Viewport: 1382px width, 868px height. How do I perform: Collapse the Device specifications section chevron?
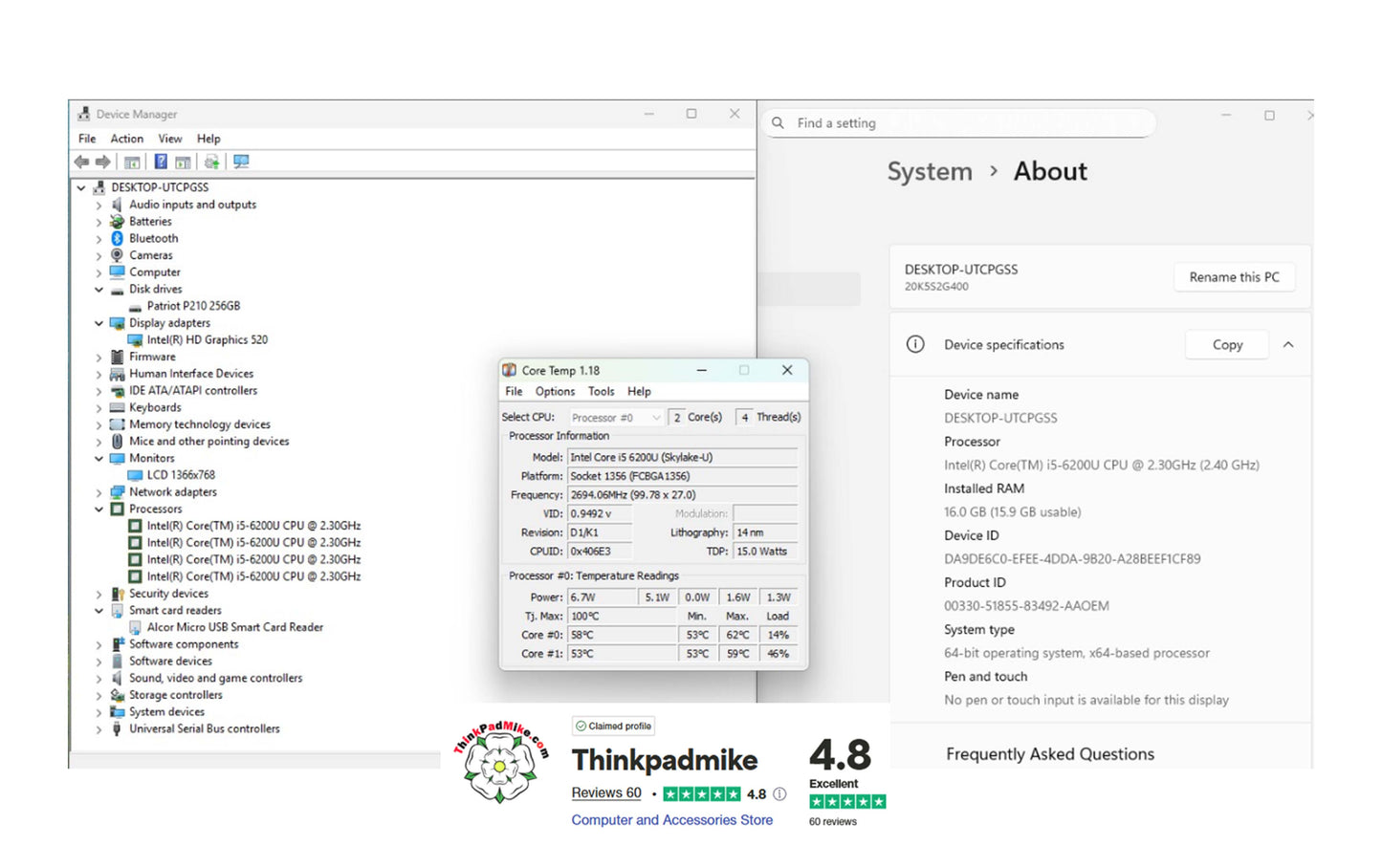click(1288, 344)
